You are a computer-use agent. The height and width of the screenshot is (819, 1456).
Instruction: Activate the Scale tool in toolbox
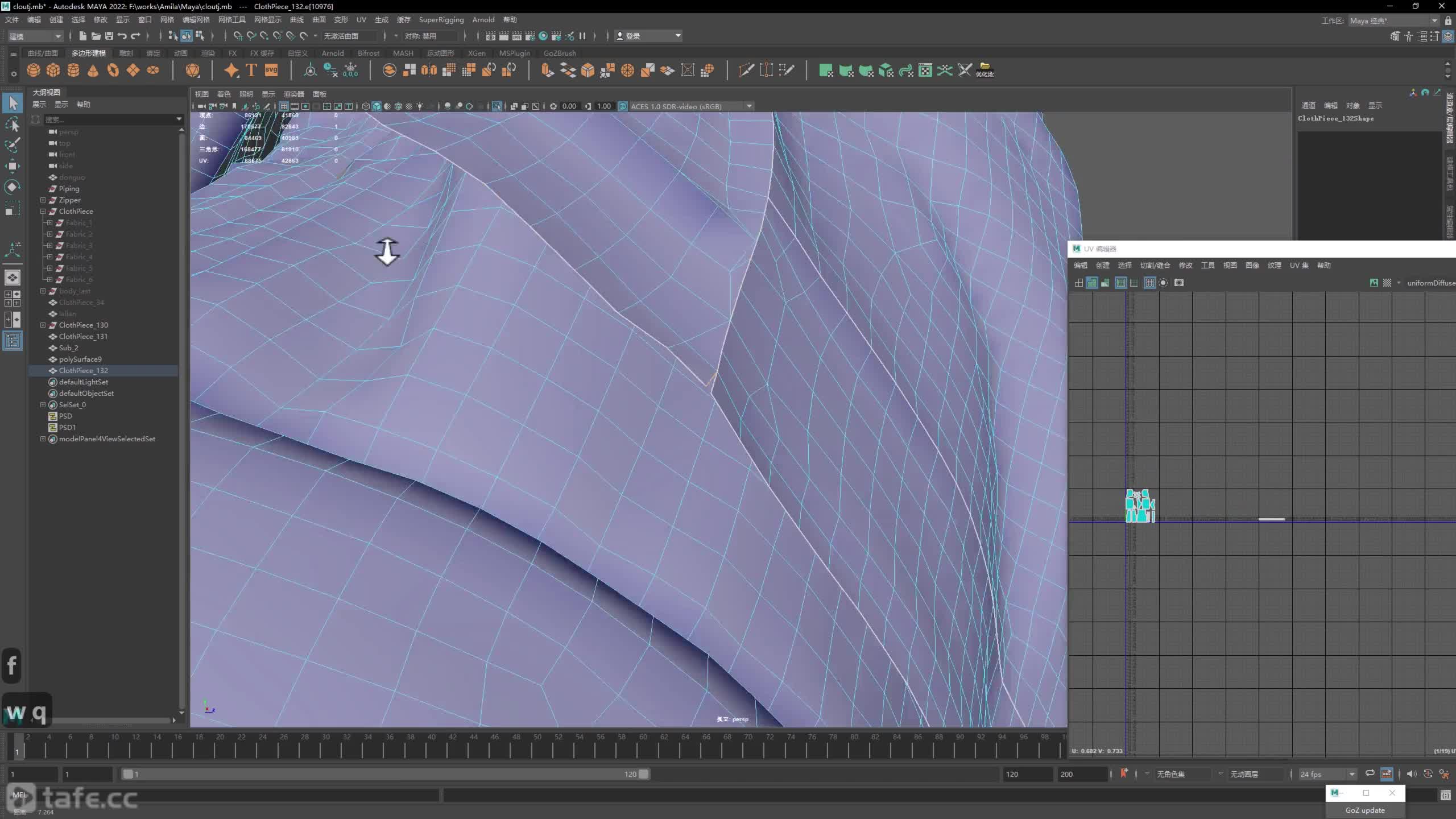point(13,208)
